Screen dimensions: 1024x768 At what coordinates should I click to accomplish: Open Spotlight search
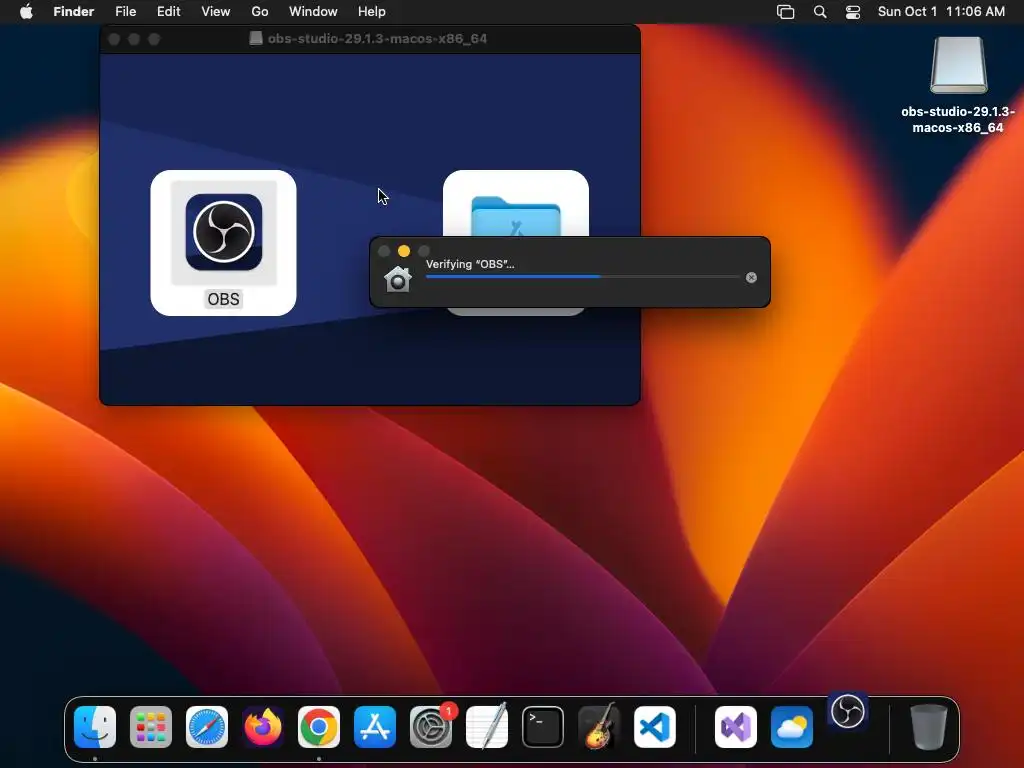820,12
